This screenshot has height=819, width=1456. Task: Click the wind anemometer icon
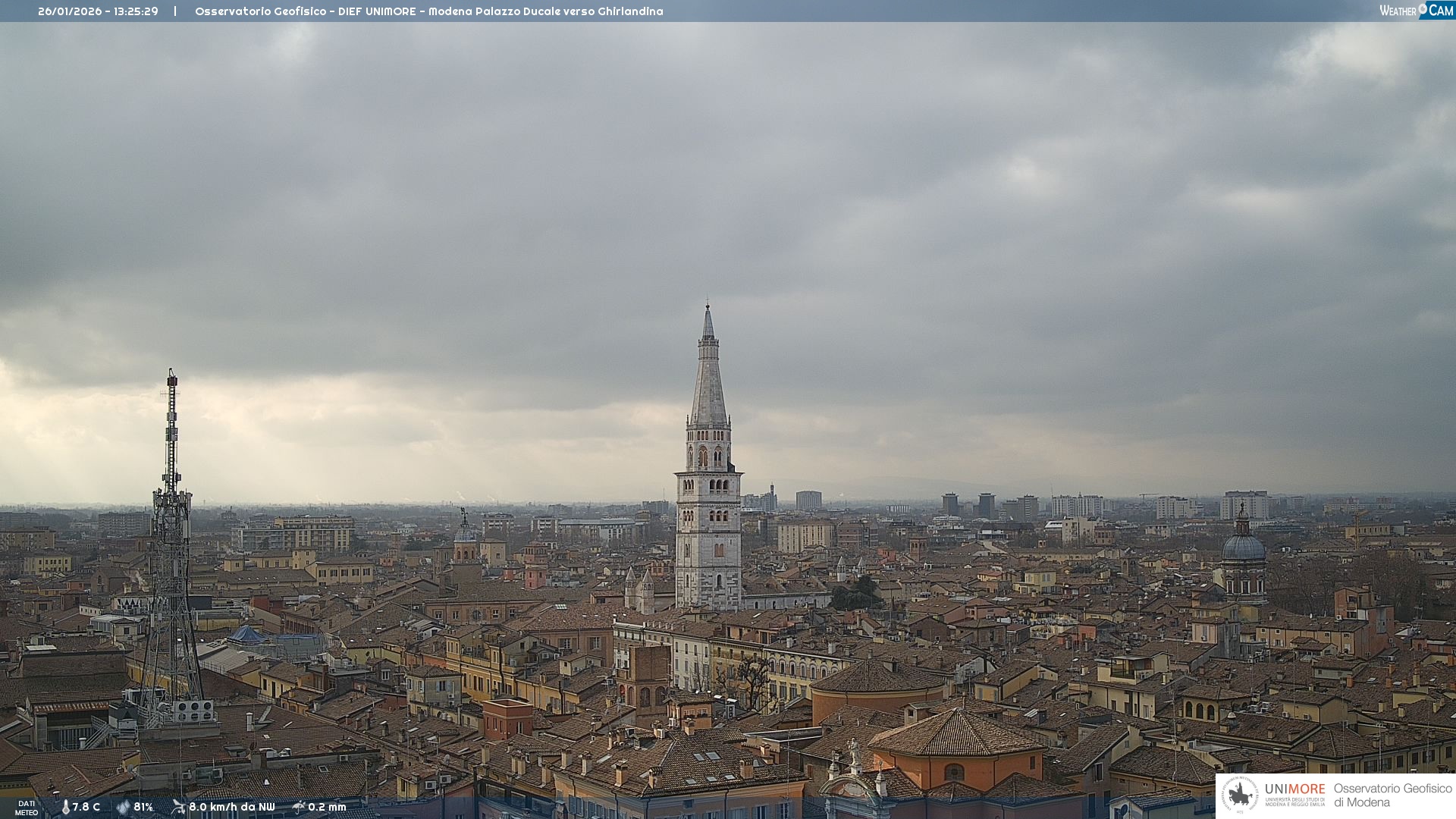coord(178,807)
